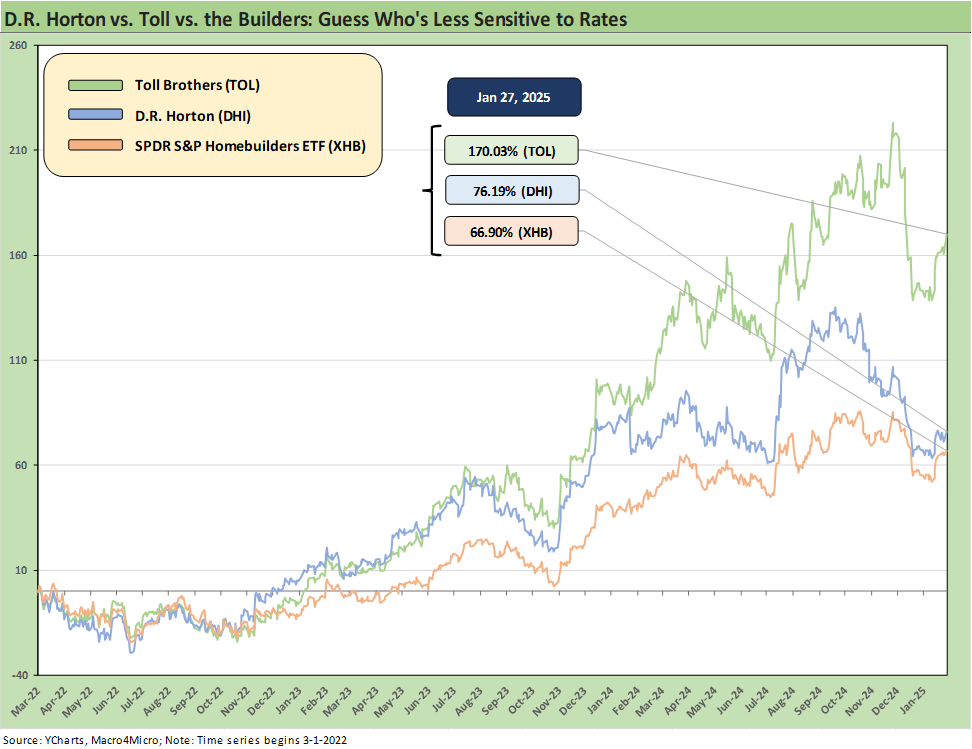The width and height of the screenshot is (972, 749).
Task: Click the 170.03% (TOL) value label
Action: (511, 151)
